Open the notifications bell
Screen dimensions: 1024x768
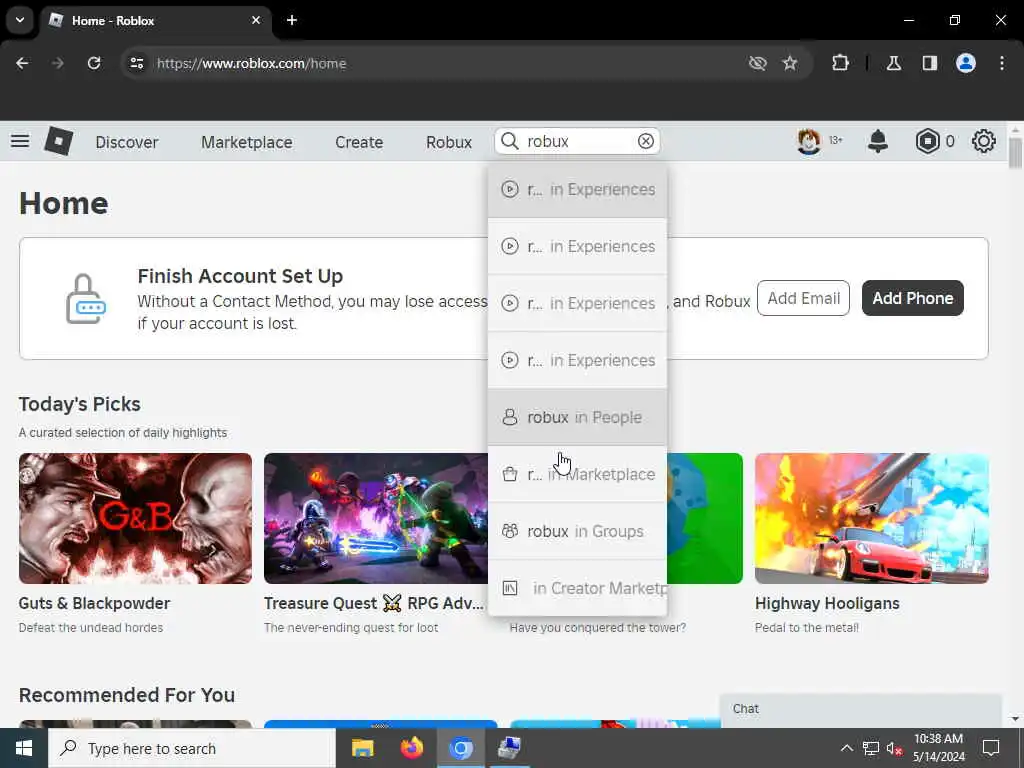click(x=878, y=141)
